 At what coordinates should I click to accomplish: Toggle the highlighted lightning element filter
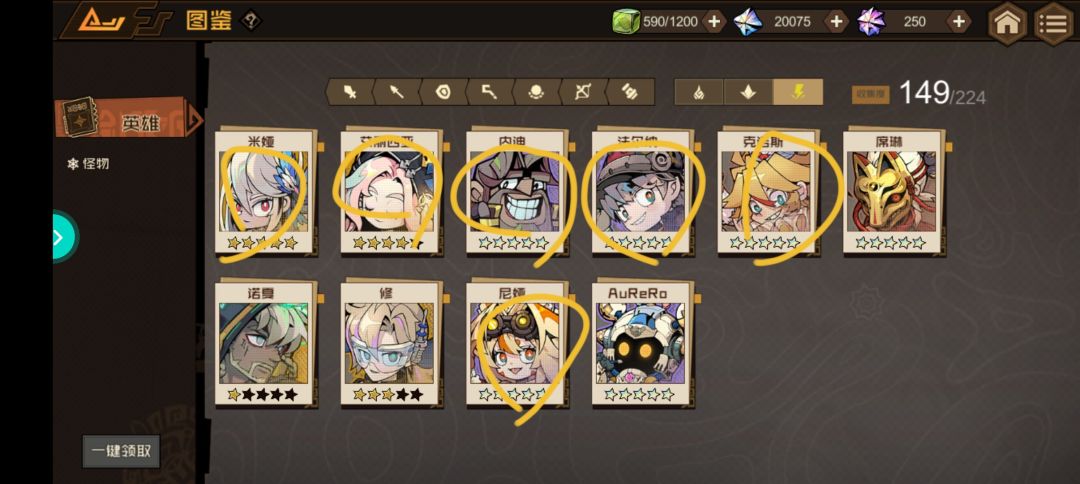click(x=798, y=92)
